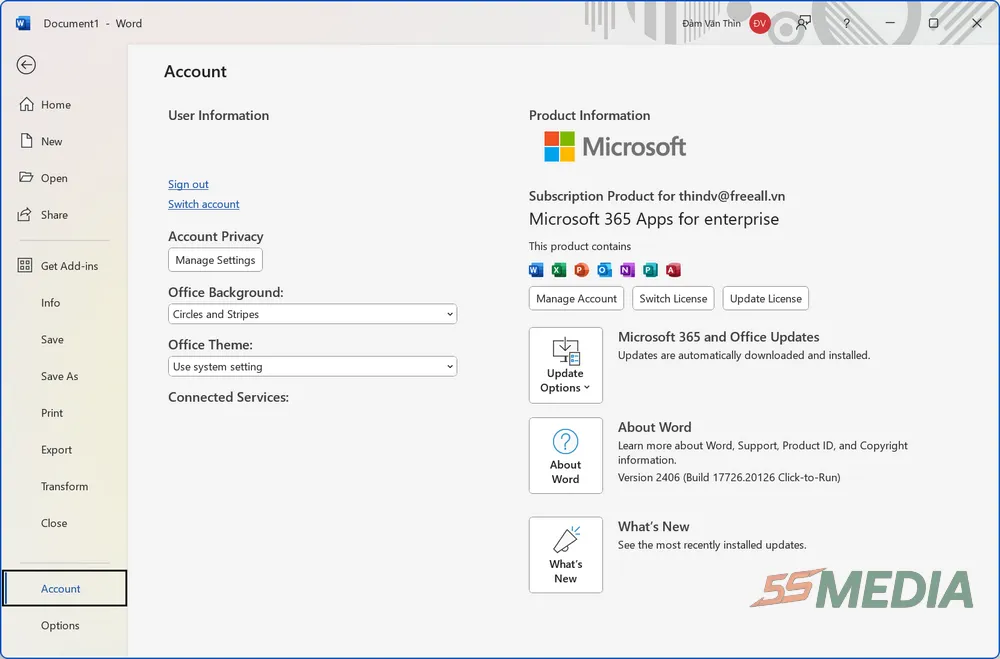Click the Sign out link
The width and height of the screenshot is (1000, 659).
pyautogui.click(x=188, y=184)
